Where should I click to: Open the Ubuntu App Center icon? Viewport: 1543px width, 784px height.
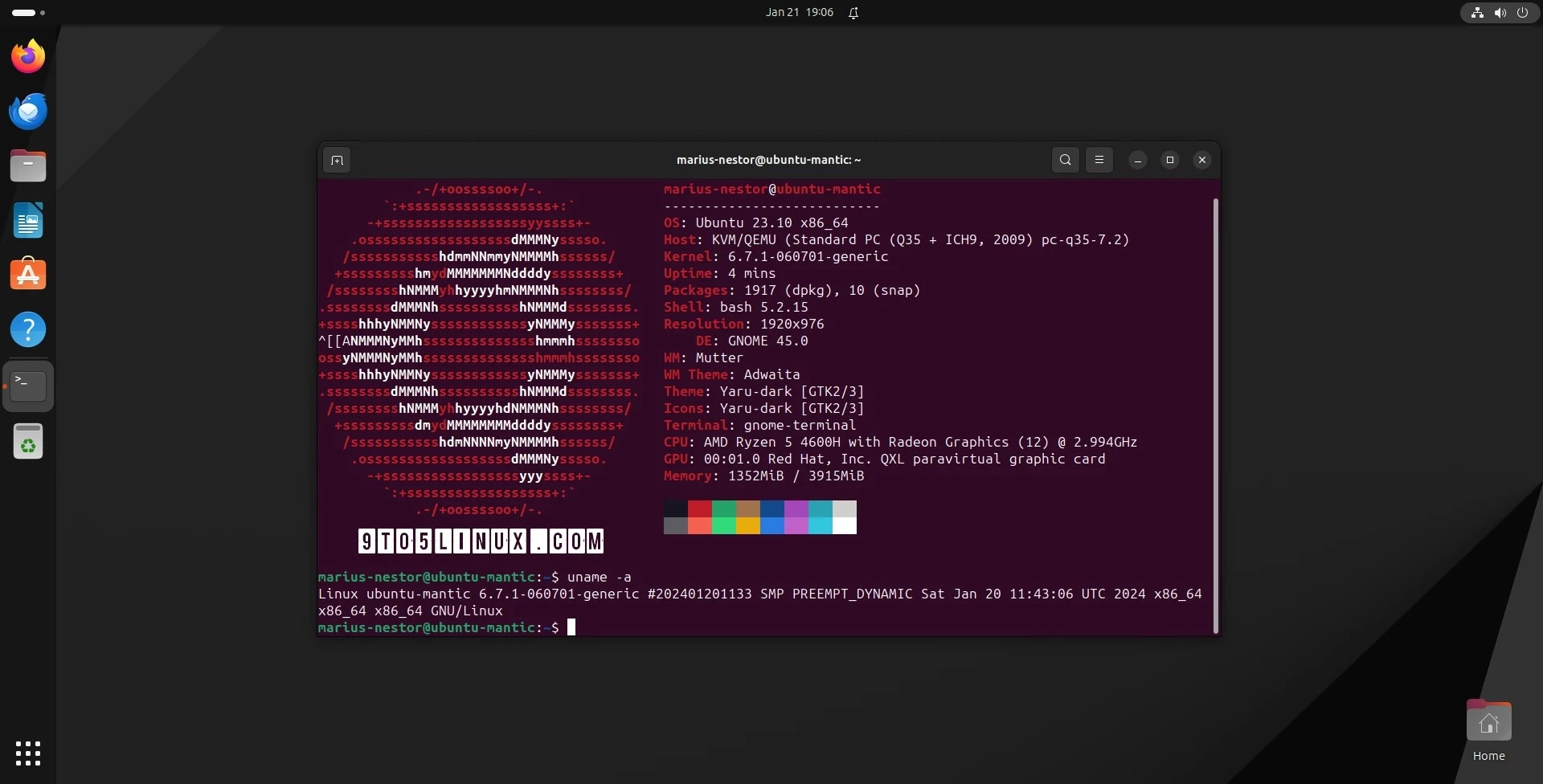[28, 275]
